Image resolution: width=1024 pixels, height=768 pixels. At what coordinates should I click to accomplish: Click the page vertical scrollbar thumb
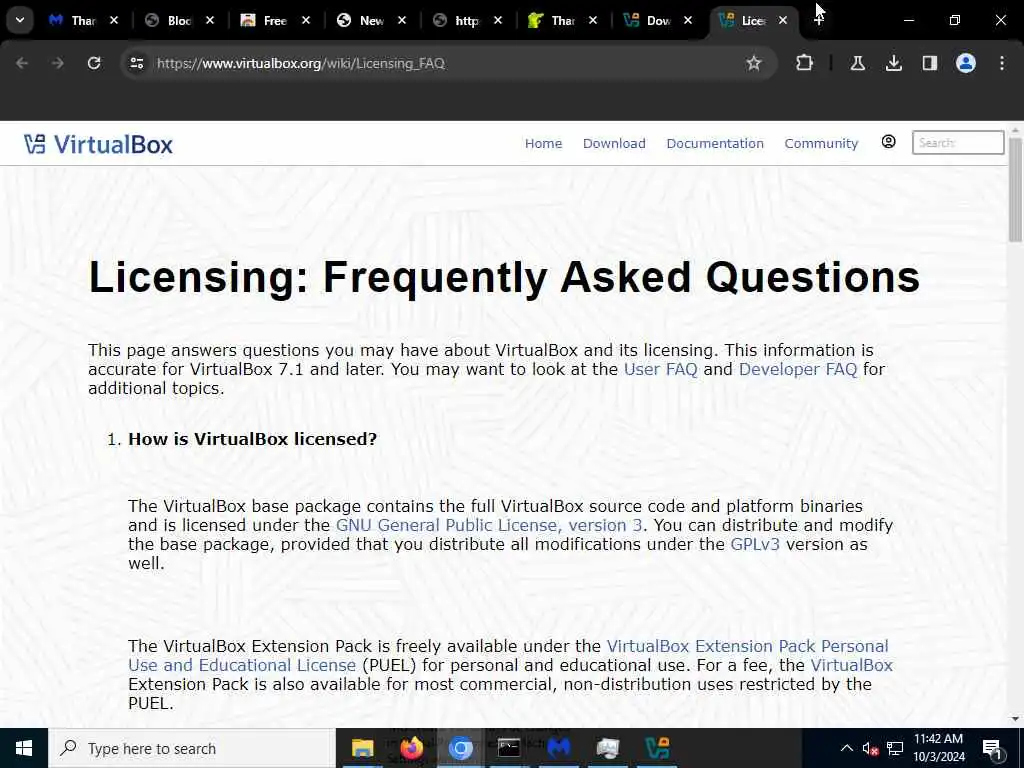click(1016, 189)
